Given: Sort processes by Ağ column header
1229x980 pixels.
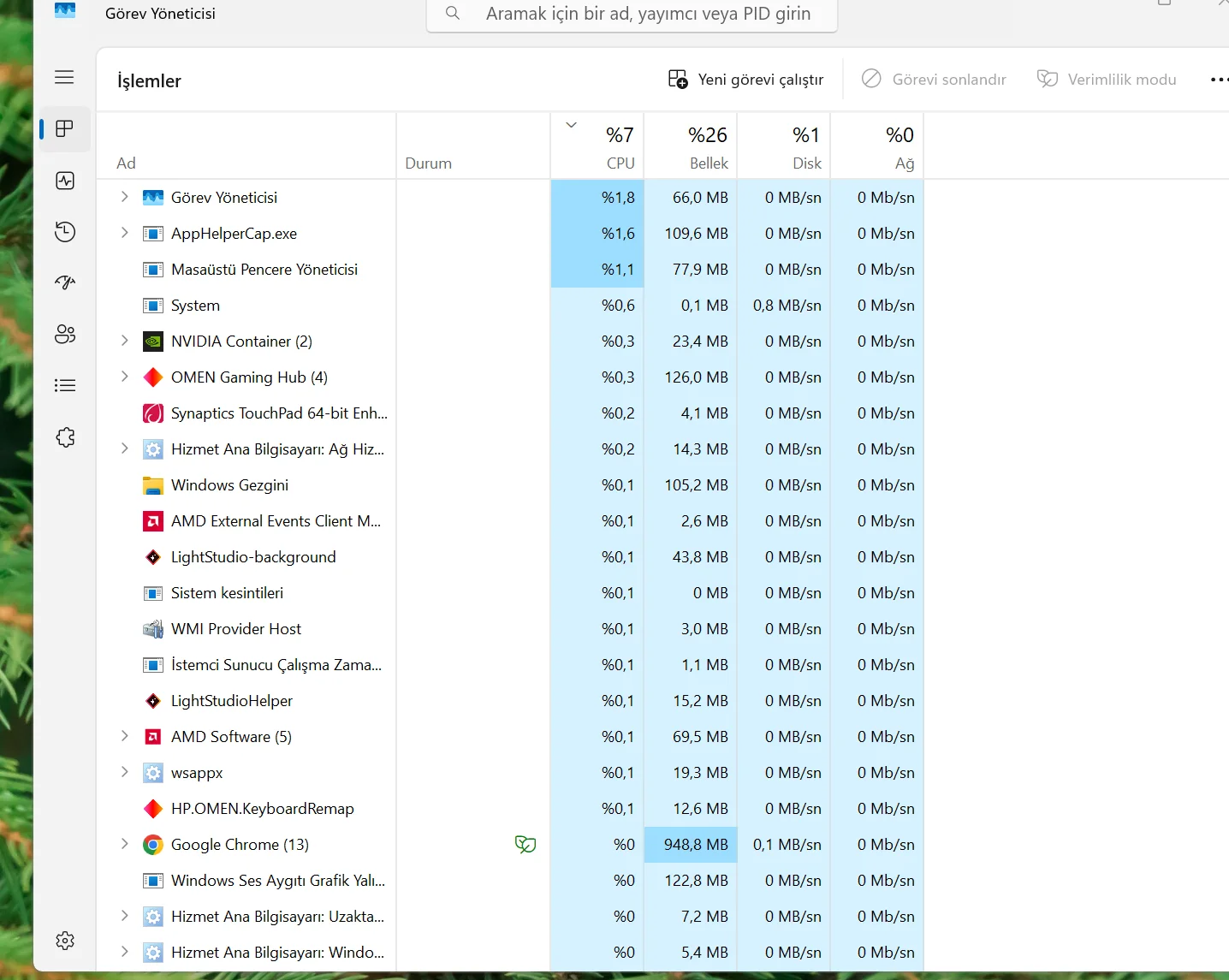Looking at the screenshot, I should (x=877, y=146).
